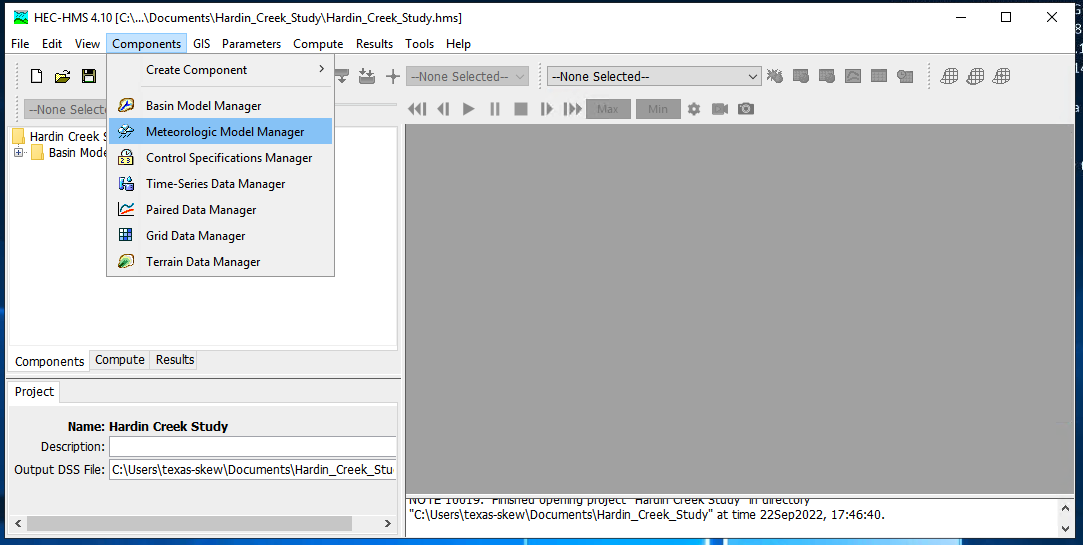Expand the Basin Models tree folder
Screen dimensions: 1083x545
click(19, 153)
